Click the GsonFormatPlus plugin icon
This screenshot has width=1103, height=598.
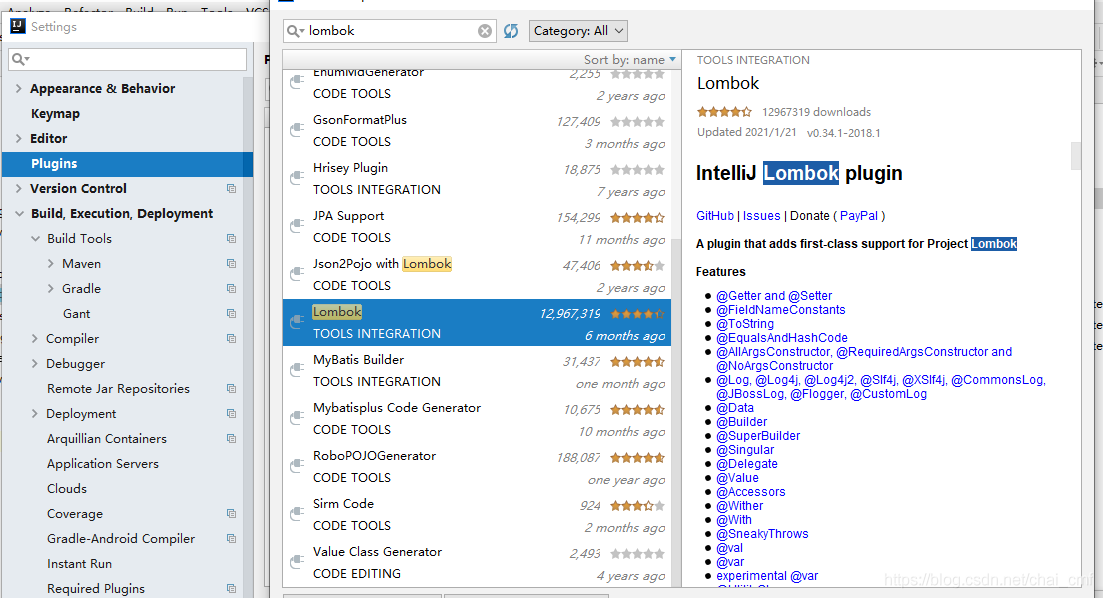(x=297, y=130)
